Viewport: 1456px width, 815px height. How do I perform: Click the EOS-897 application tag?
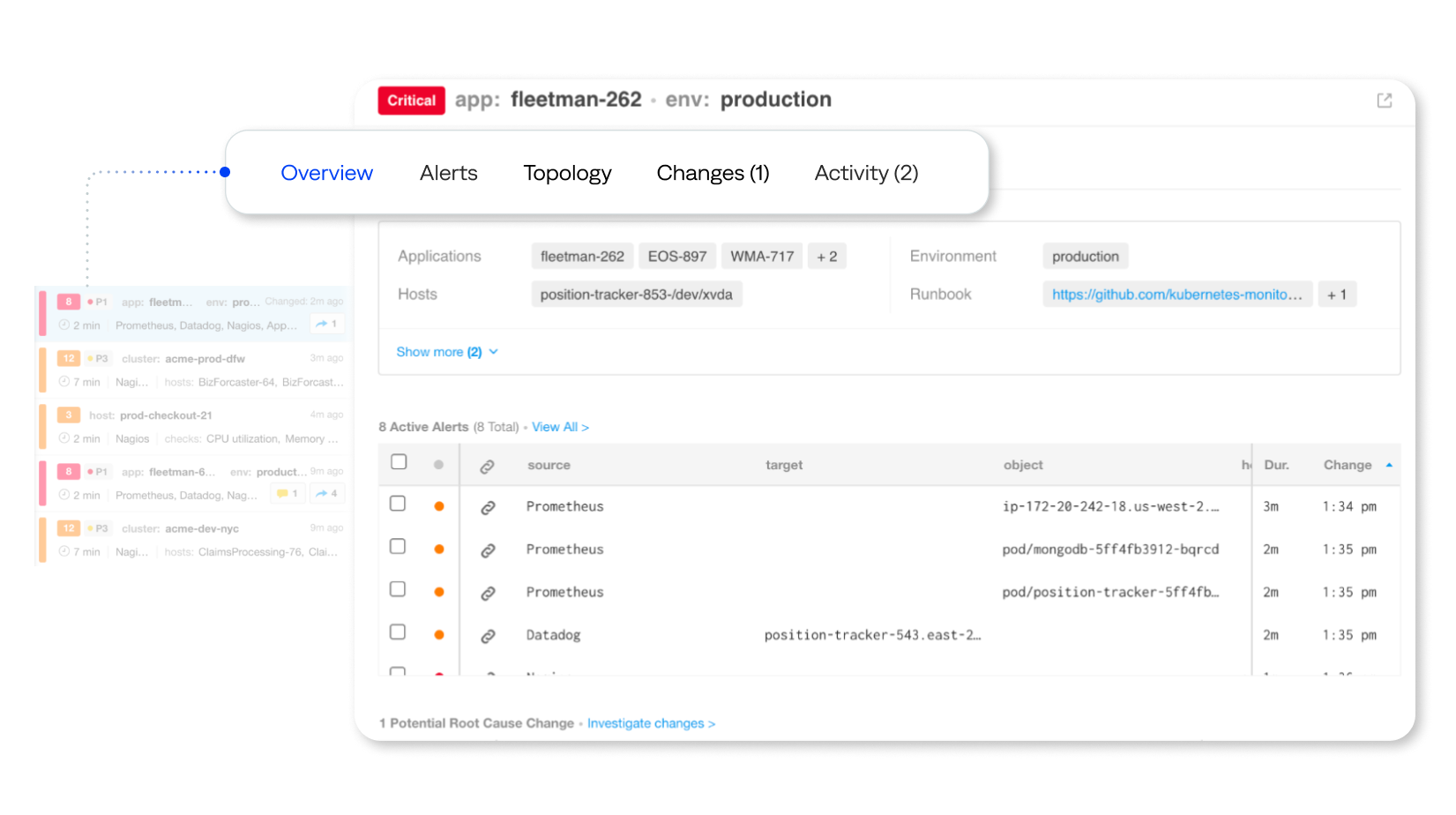coord(677,257)
